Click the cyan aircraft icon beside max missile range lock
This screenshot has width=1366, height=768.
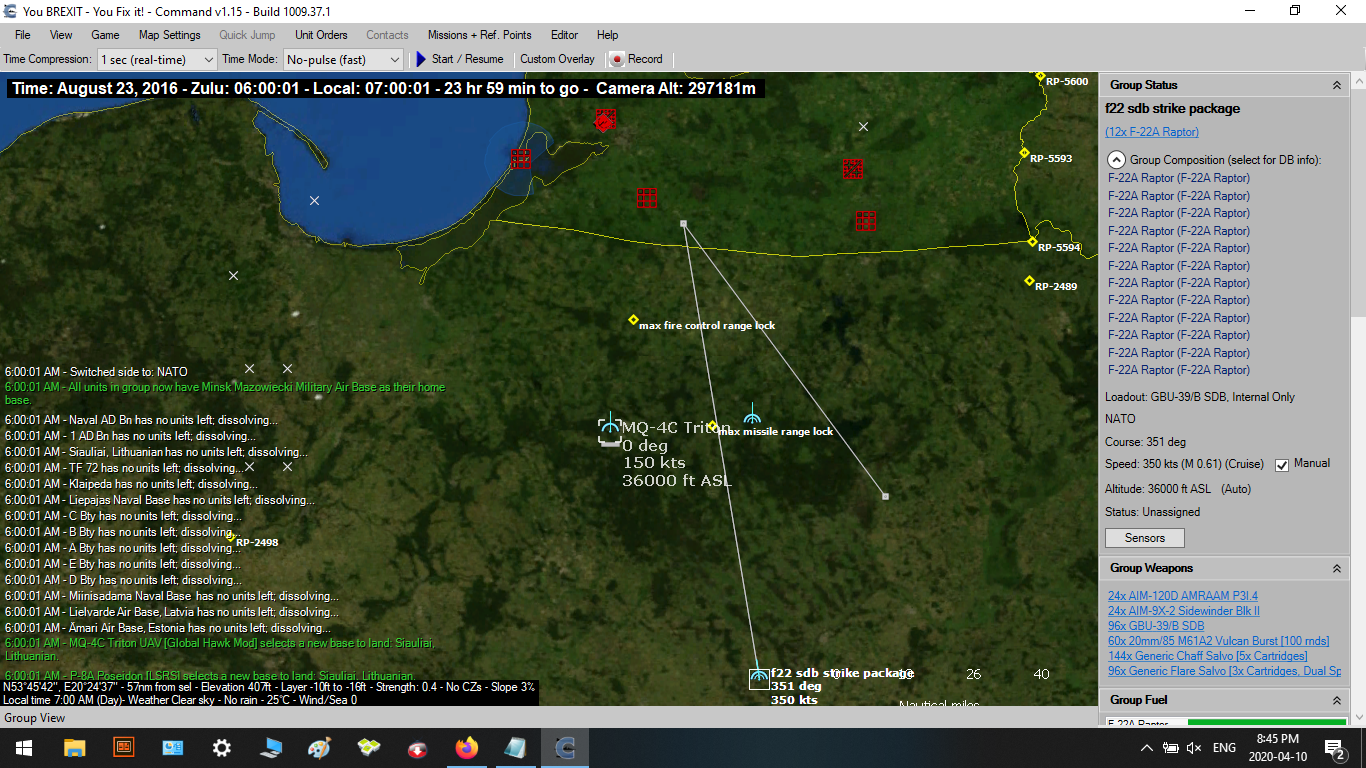coord(752,415)
